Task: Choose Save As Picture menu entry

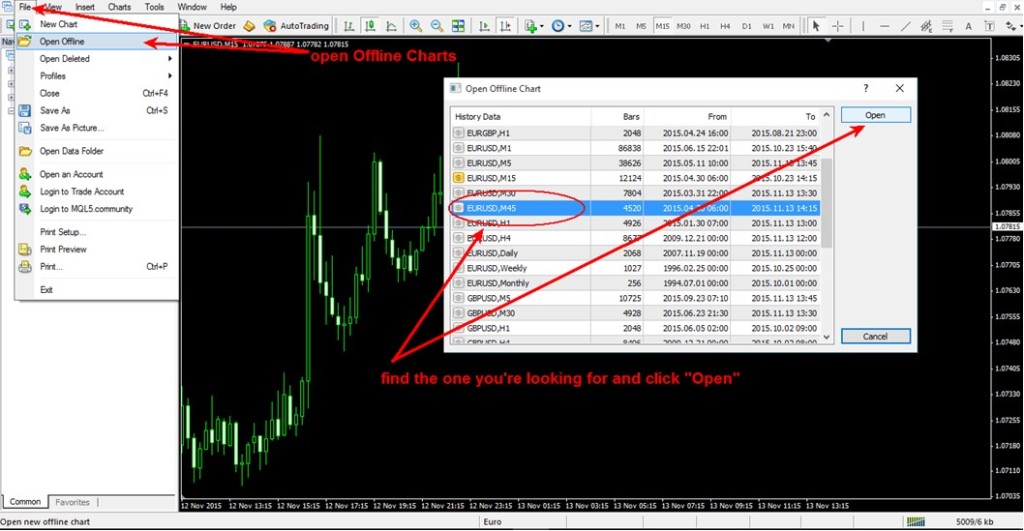Action: tap(97, 128)
